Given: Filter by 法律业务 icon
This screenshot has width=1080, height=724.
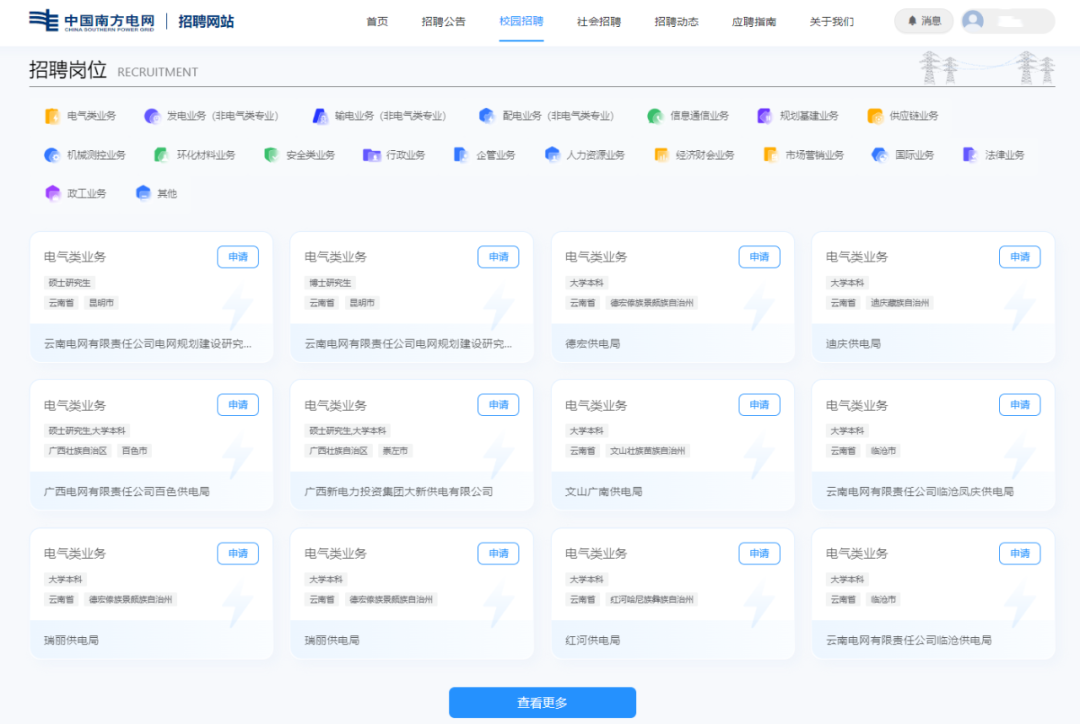Looking at the screenshot, I should (x=970, y=155).
